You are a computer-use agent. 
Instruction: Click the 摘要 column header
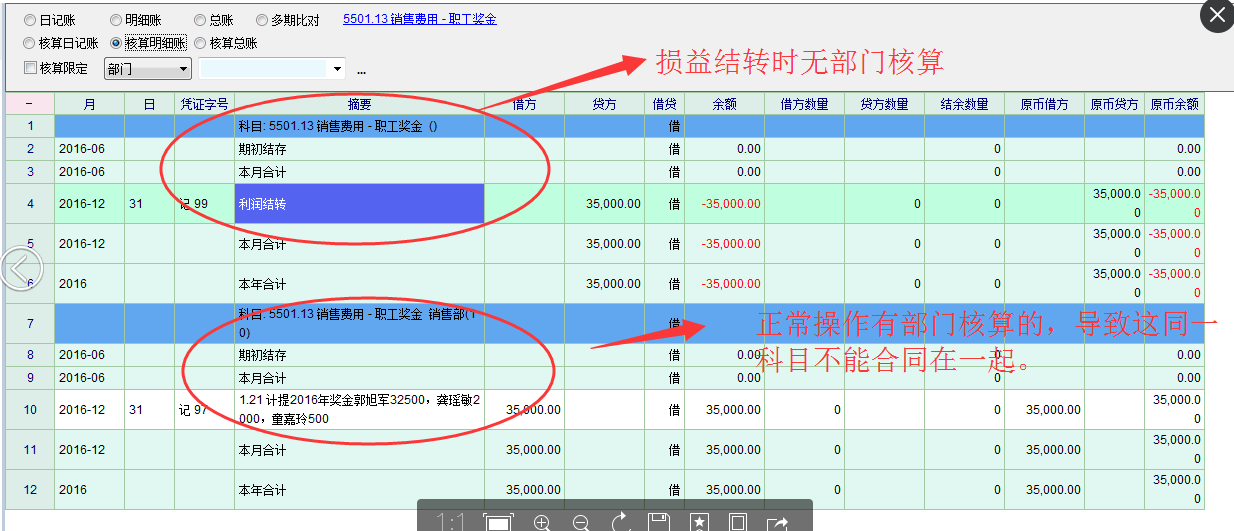[x=359, y=104]
